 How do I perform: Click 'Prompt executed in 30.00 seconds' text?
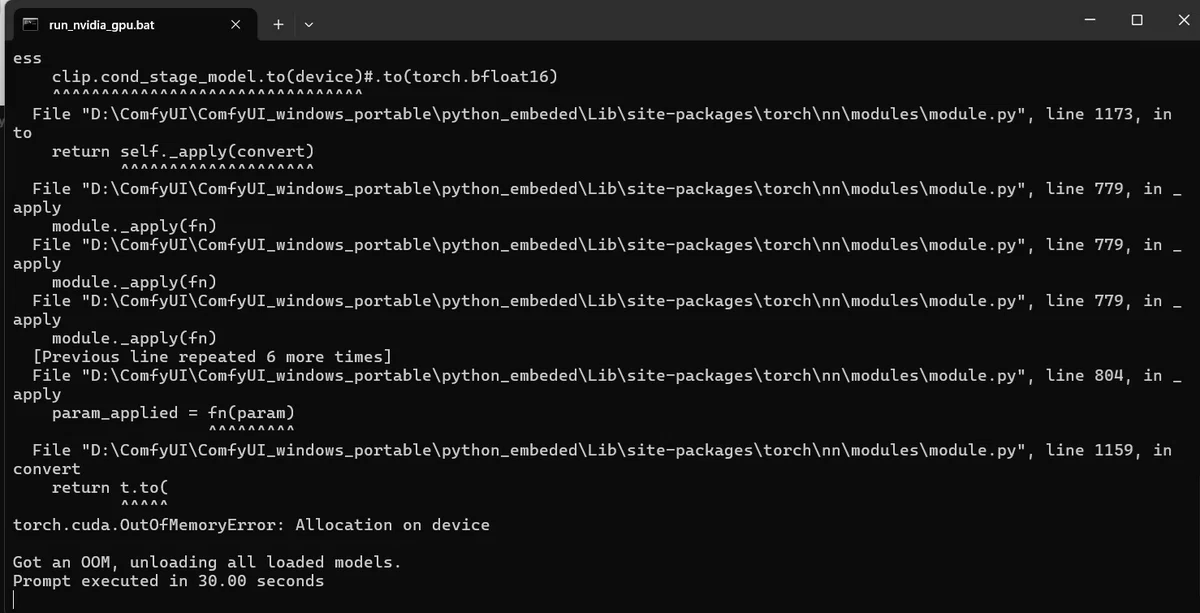coord(168,581)
